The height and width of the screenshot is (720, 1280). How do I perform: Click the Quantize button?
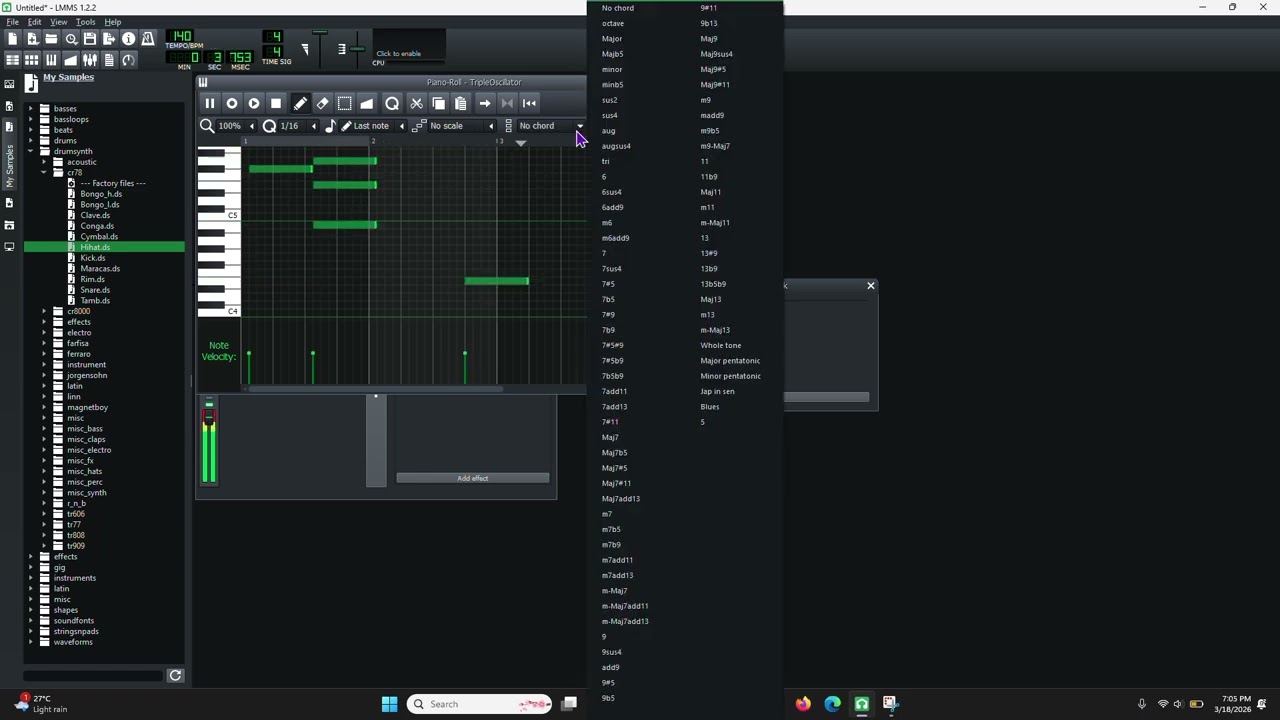coord(392,103)
